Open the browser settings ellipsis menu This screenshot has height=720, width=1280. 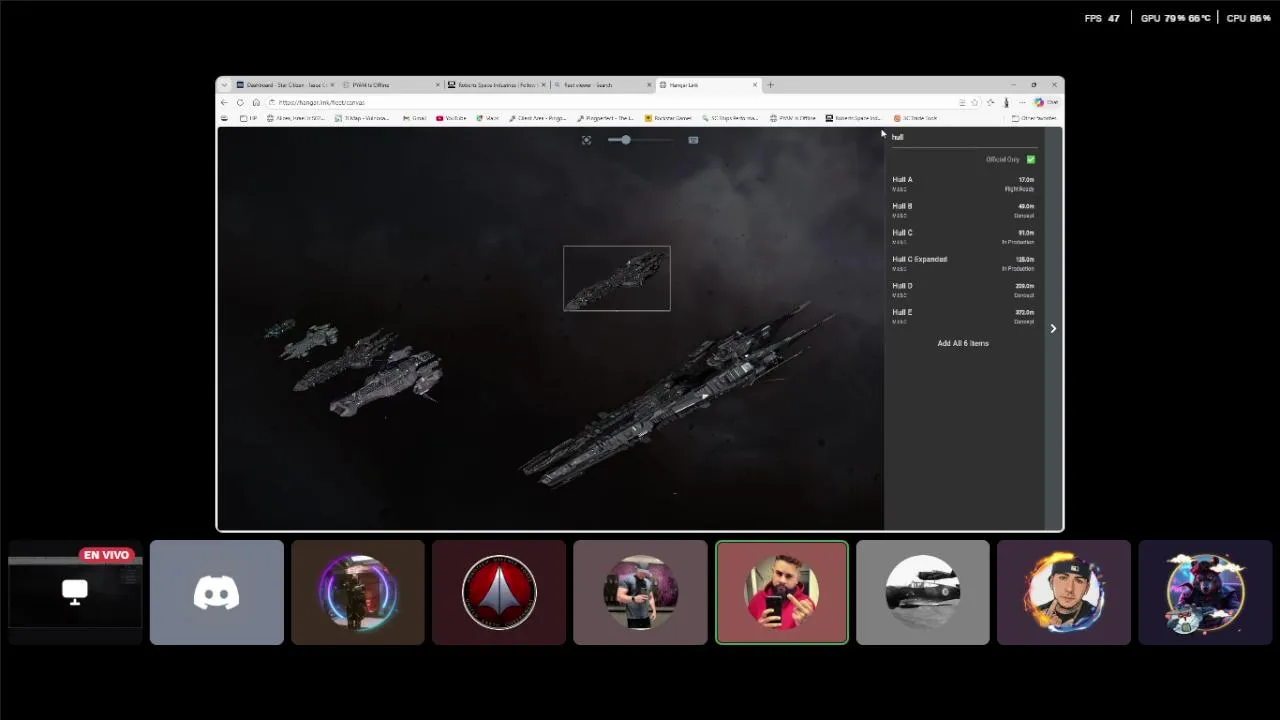[1022, 102]
